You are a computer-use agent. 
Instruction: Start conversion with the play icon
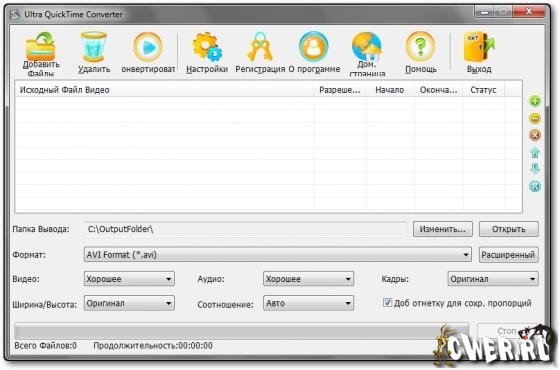pyautogui.click(x=148, y=47)
